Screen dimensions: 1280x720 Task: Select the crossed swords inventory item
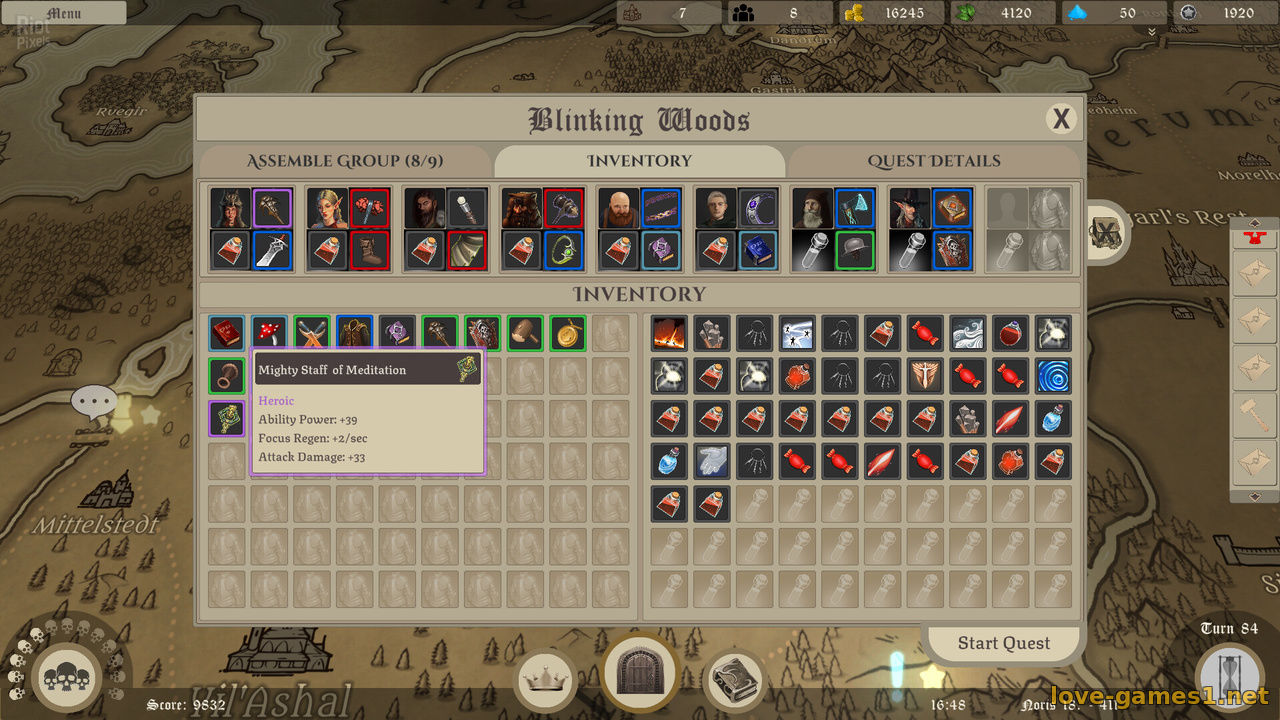click(312, 333)
